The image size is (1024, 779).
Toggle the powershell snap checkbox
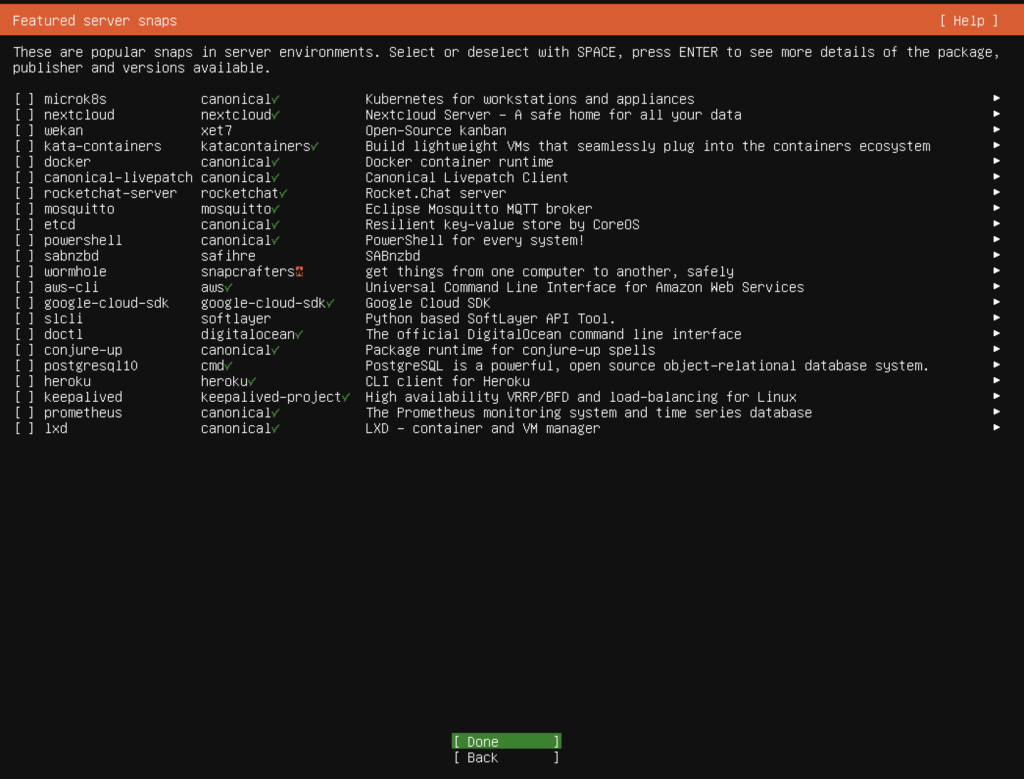click(24, 240)
